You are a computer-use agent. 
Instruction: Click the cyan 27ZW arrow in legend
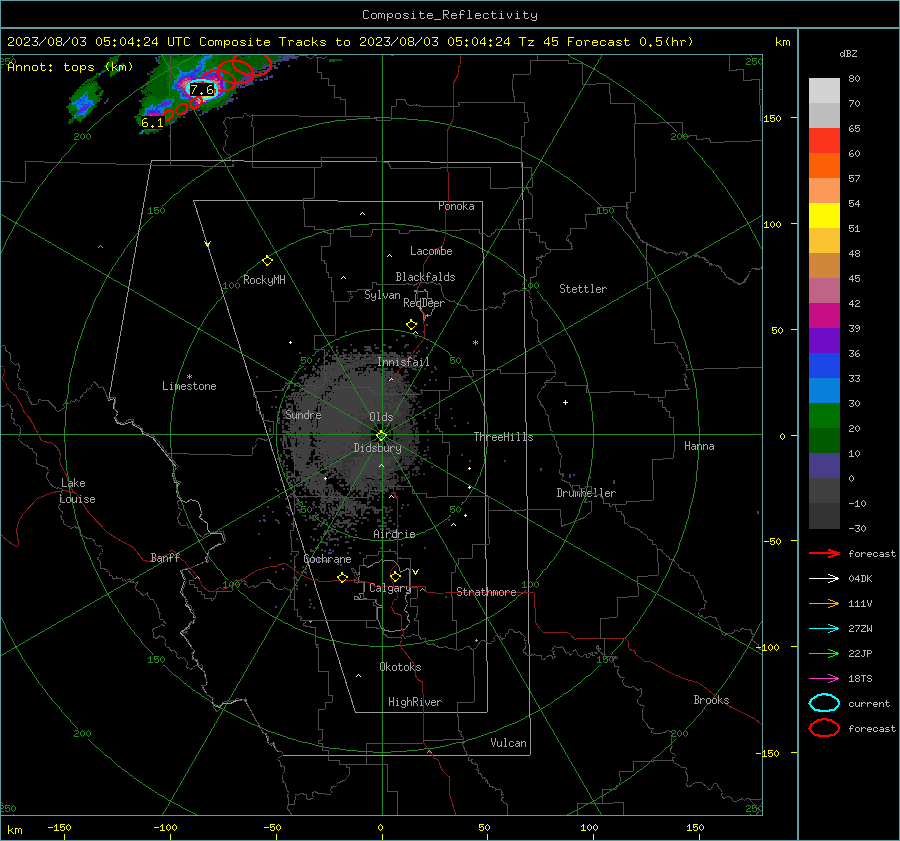[x=824, y=628]
